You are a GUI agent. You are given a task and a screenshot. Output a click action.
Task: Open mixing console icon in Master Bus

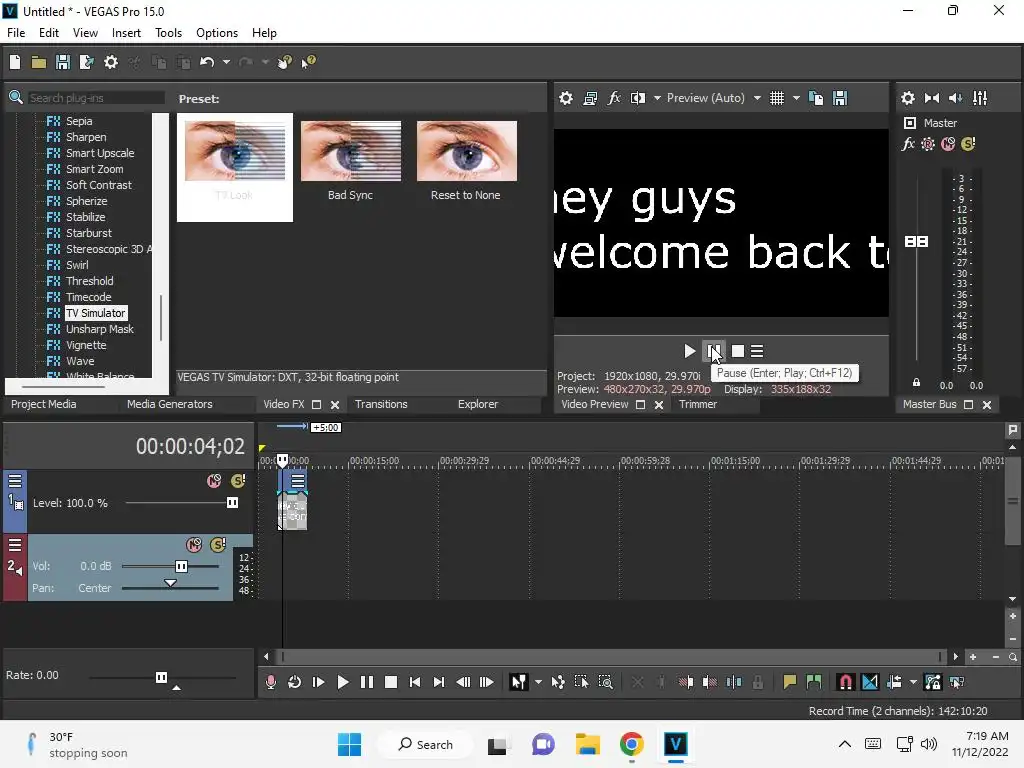pos(980,98)
